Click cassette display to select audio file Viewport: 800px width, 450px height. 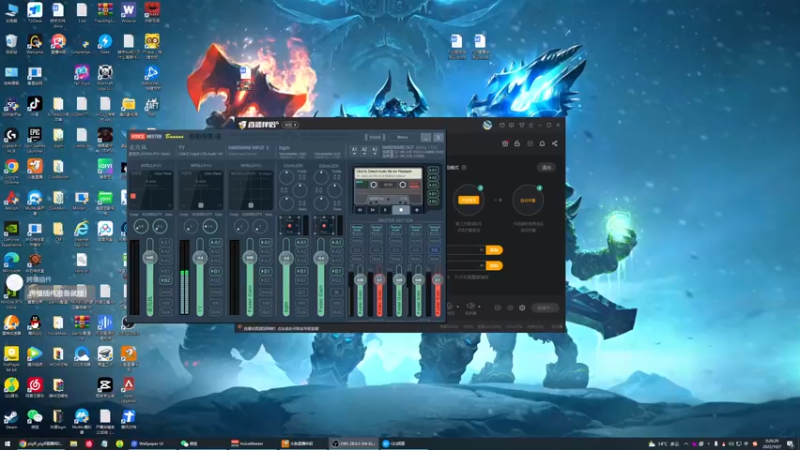pos(388,173)
